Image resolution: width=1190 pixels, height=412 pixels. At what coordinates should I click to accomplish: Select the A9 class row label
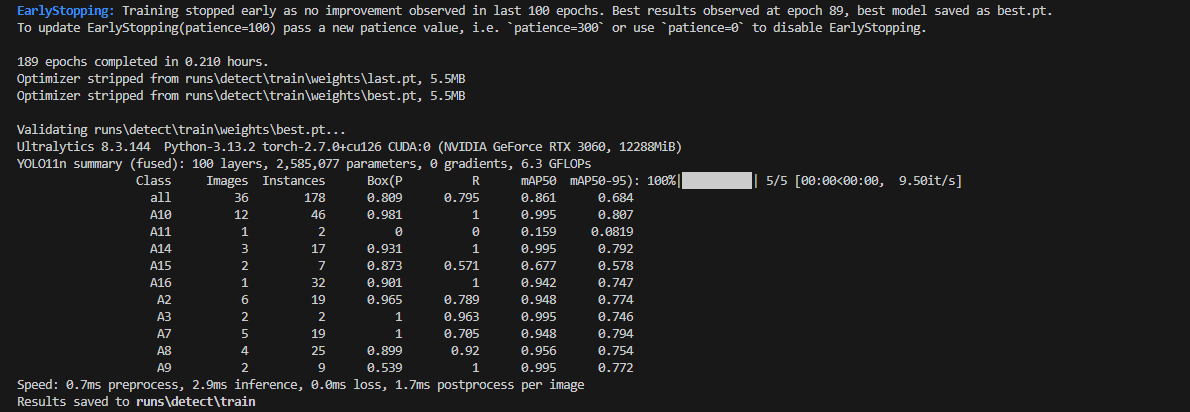(164, 368)
